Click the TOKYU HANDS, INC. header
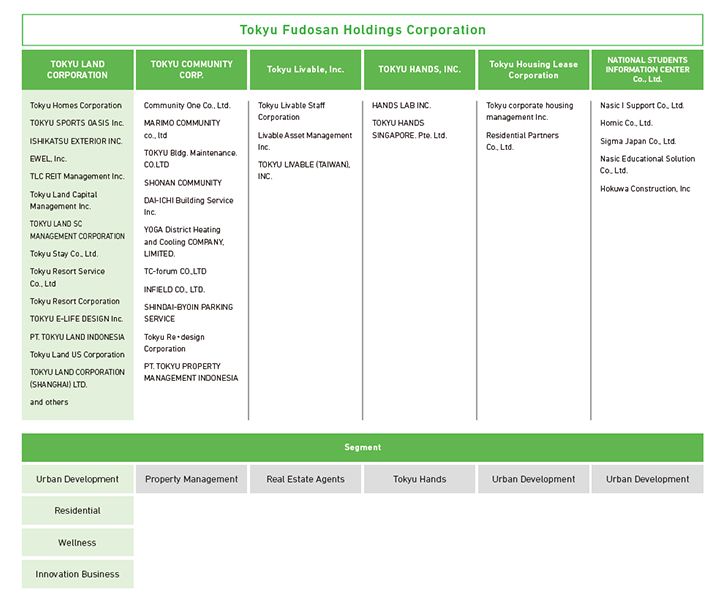Viewport: 725px width, 600px height. click(x=419, y=70)
